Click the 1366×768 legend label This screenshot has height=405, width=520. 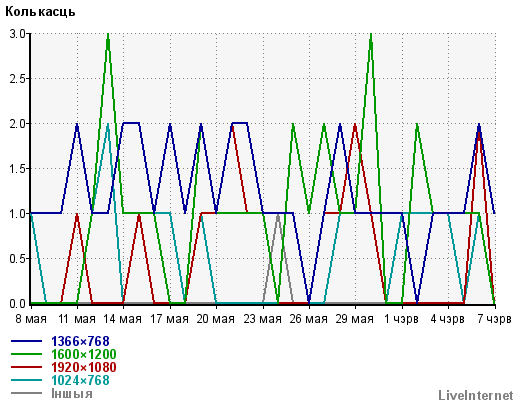coord(80,341)
